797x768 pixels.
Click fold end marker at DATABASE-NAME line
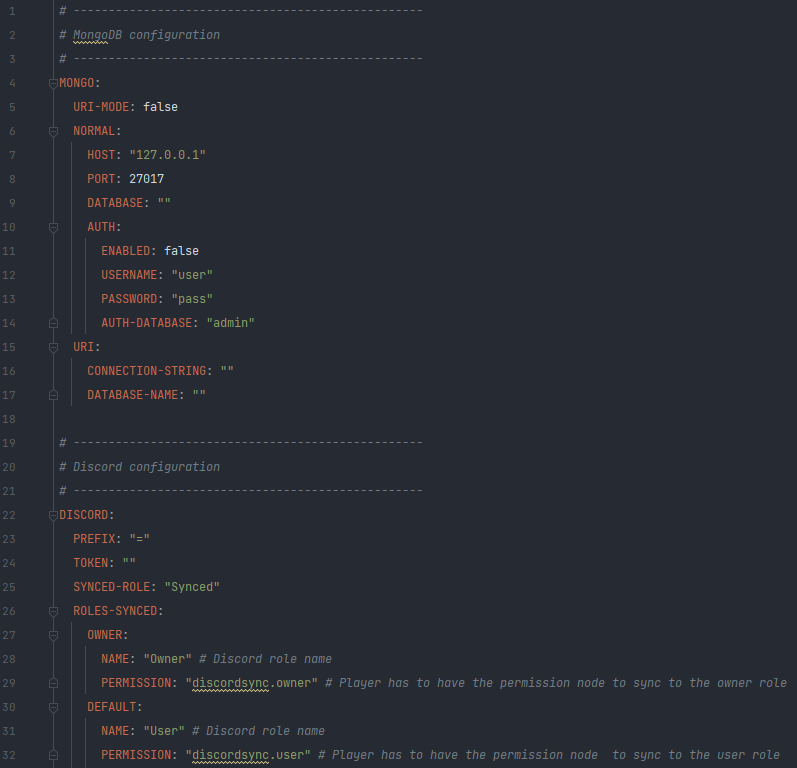53,395
